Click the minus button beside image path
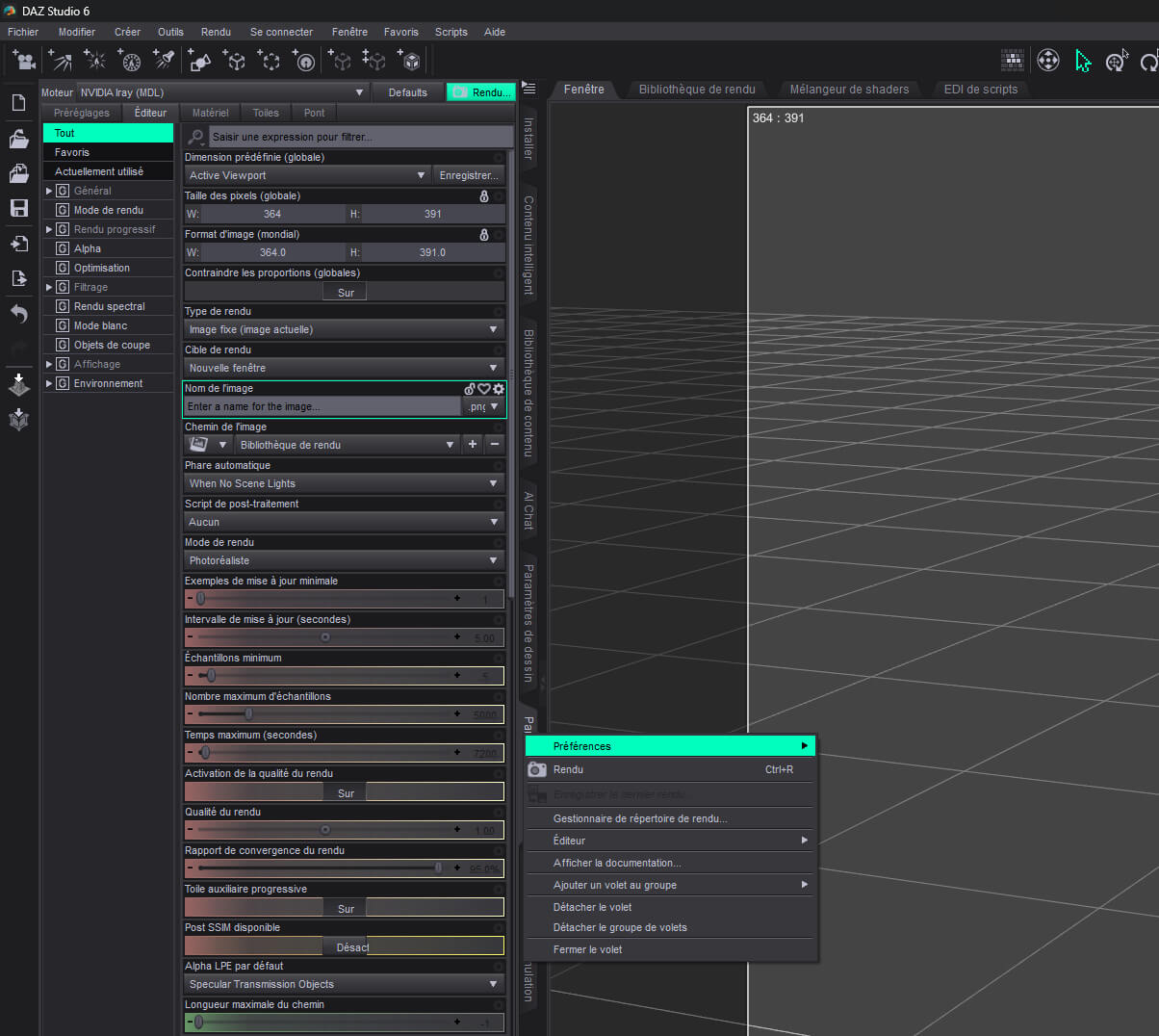The width and height of the screenshot is (1159, 1036). pyautogui.click(x=494, y=445)
